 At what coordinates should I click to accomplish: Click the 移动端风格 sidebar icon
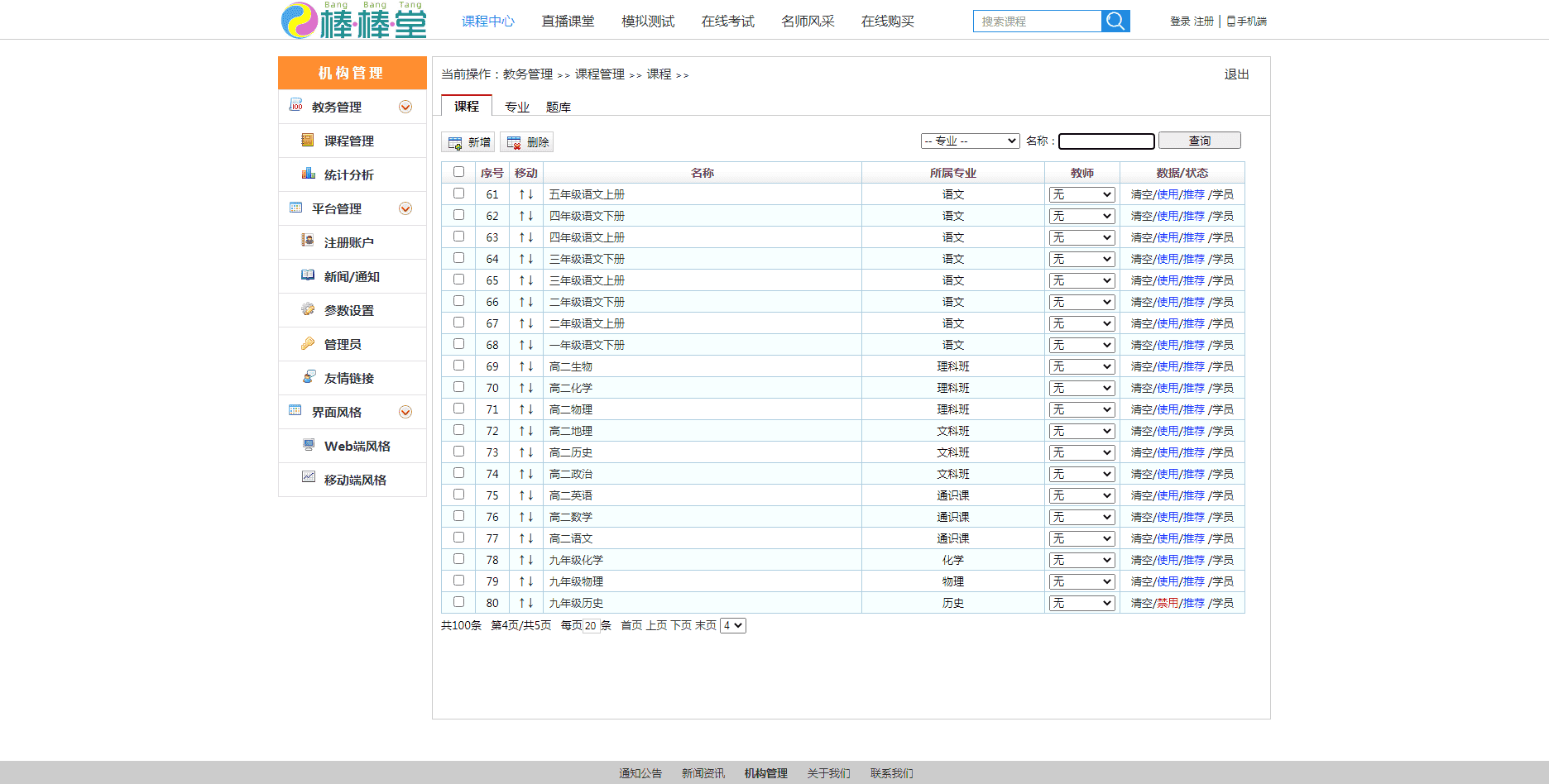pyautogui.click(x=308, y=478)
